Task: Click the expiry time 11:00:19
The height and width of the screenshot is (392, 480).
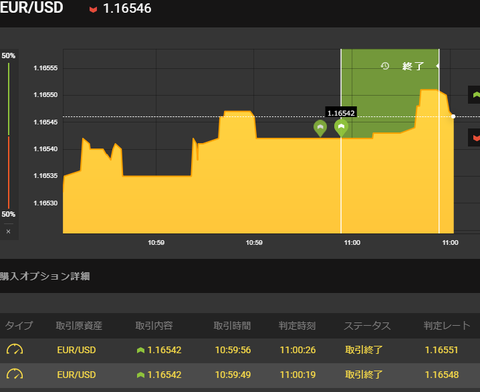Action: tap(298, 375)
